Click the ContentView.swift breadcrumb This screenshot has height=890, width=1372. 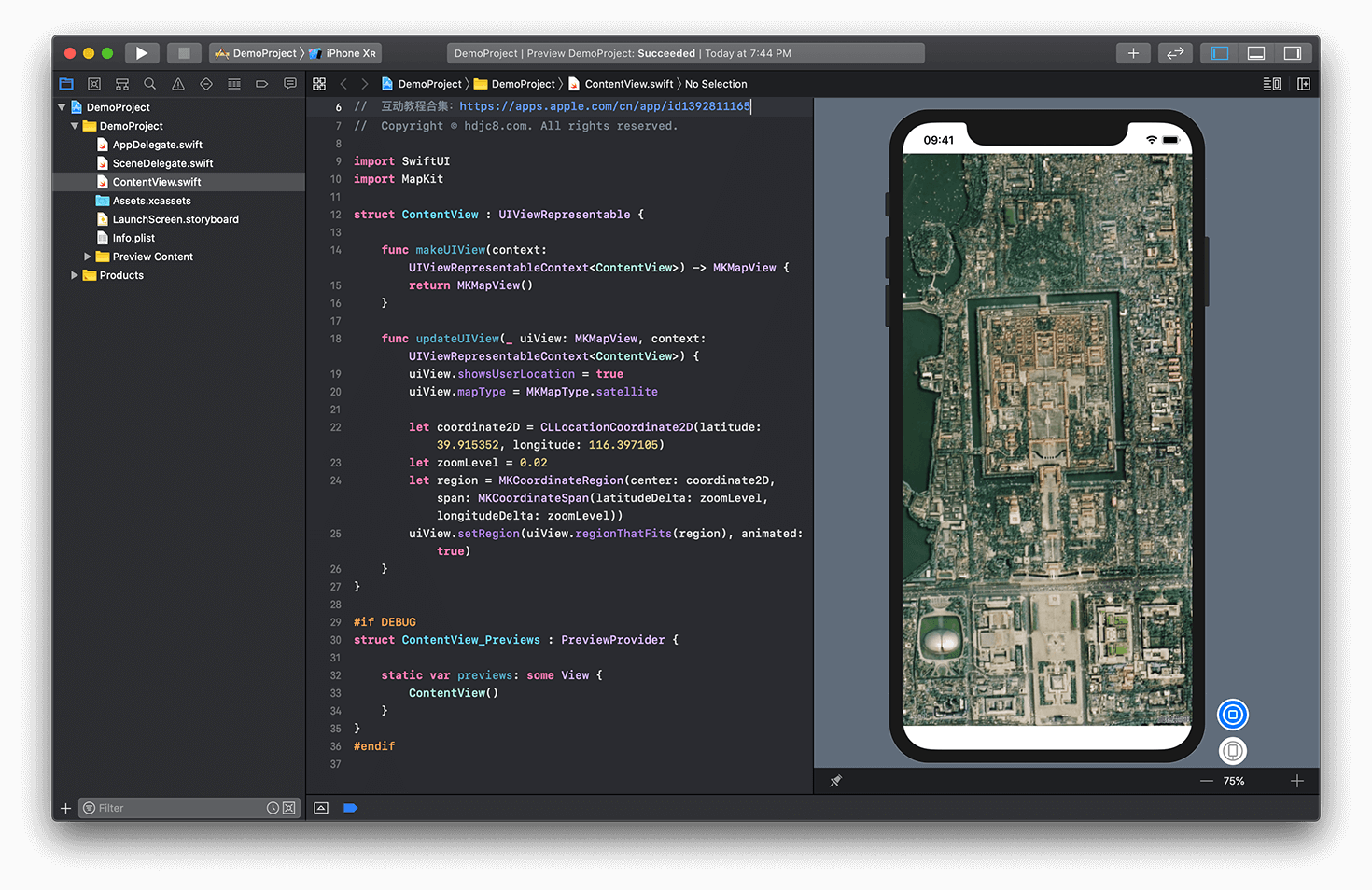621,84
